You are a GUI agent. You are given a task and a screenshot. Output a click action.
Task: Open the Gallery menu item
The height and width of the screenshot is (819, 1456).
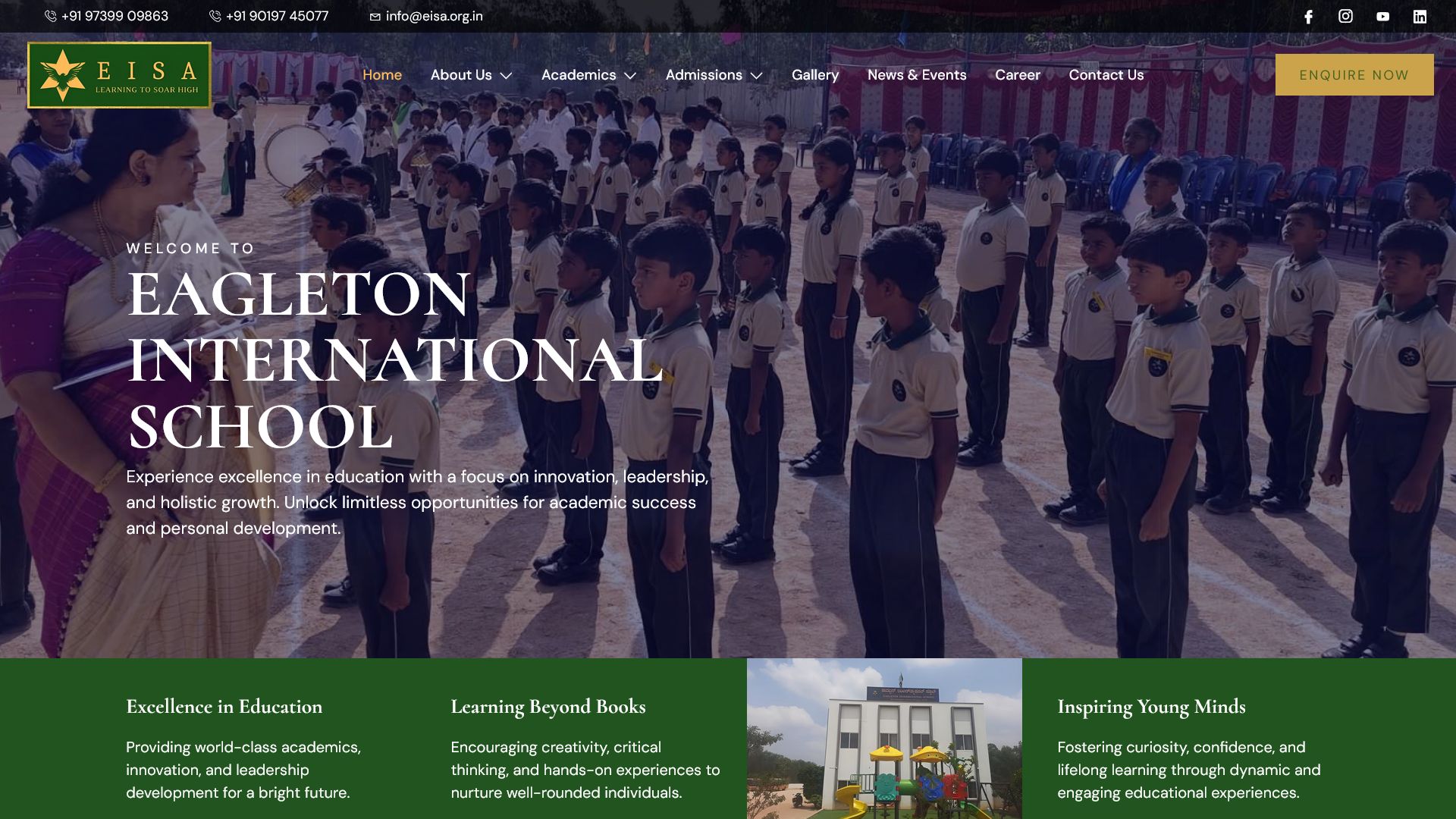(815, 75)
